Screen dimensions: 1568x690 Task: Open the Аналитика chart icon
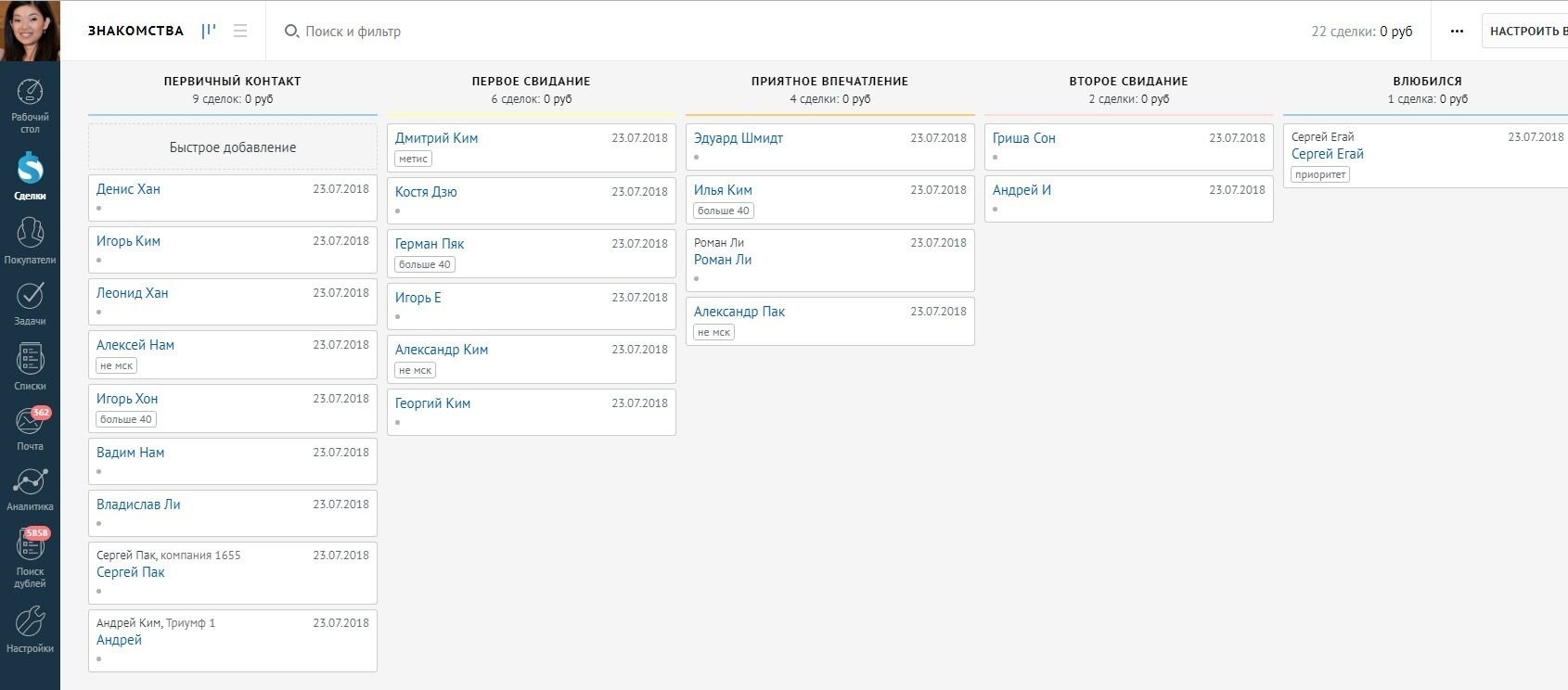[x=30, y=482]
